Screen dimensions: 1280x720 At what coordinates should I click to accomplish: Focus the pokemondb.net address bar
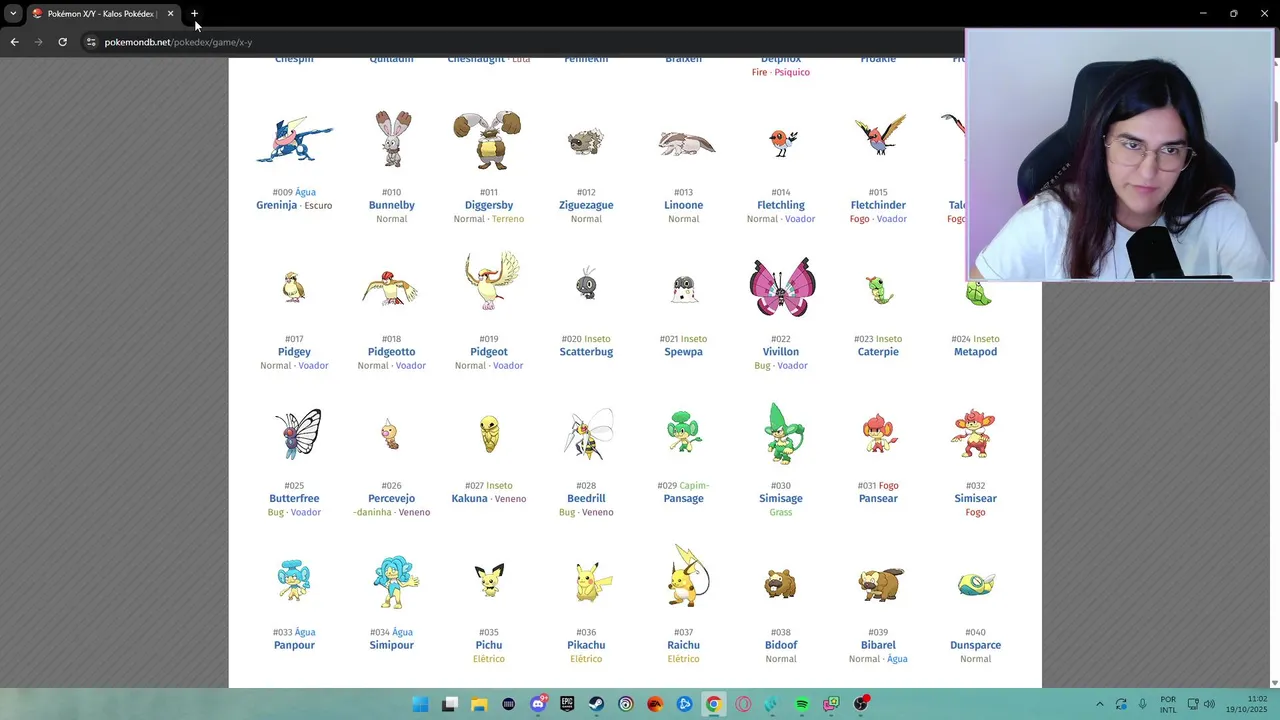[520, 42]
